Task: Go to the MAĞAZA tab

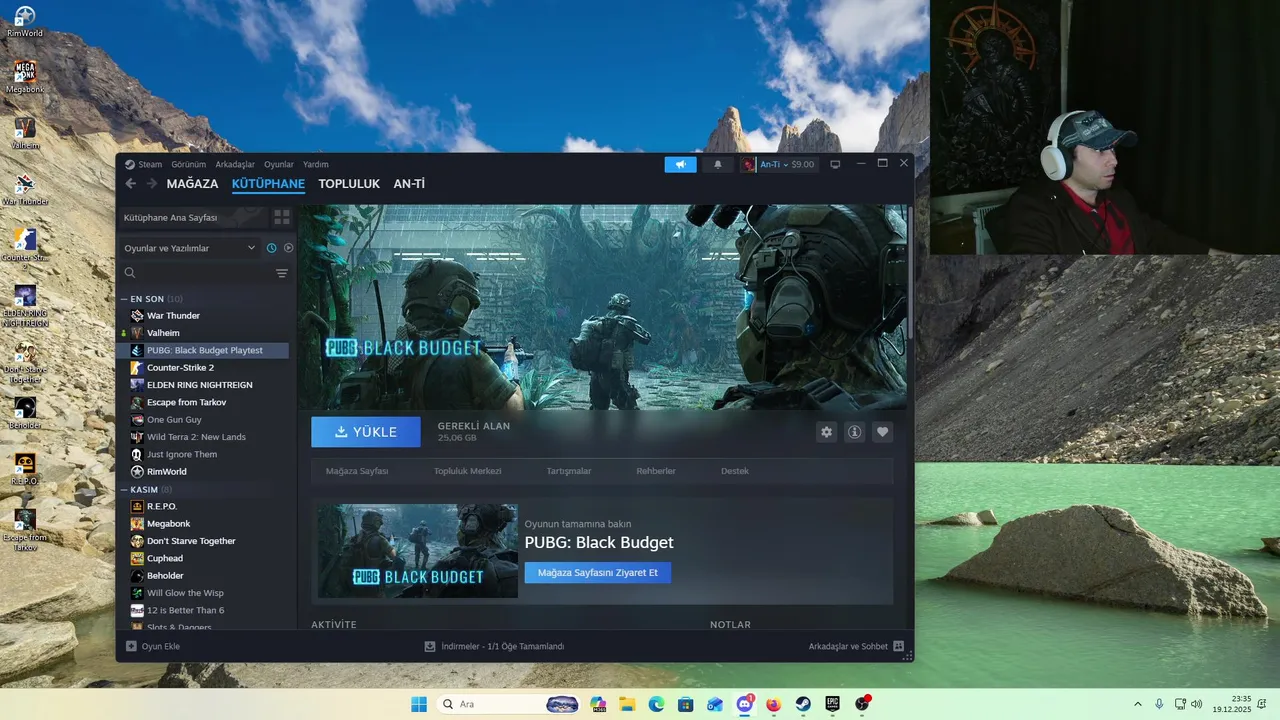Action: pyautogui.click(x=192, y=184)
